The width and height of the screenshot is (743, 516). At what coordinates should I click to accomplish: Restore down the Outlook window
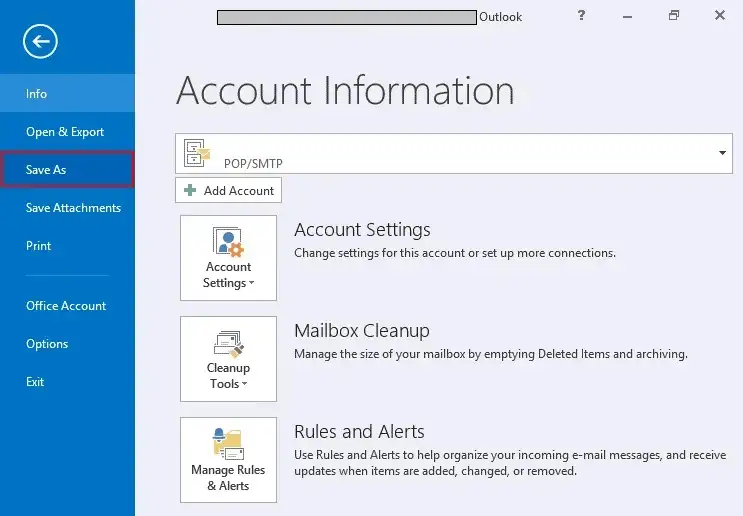[x=674, y=16]
